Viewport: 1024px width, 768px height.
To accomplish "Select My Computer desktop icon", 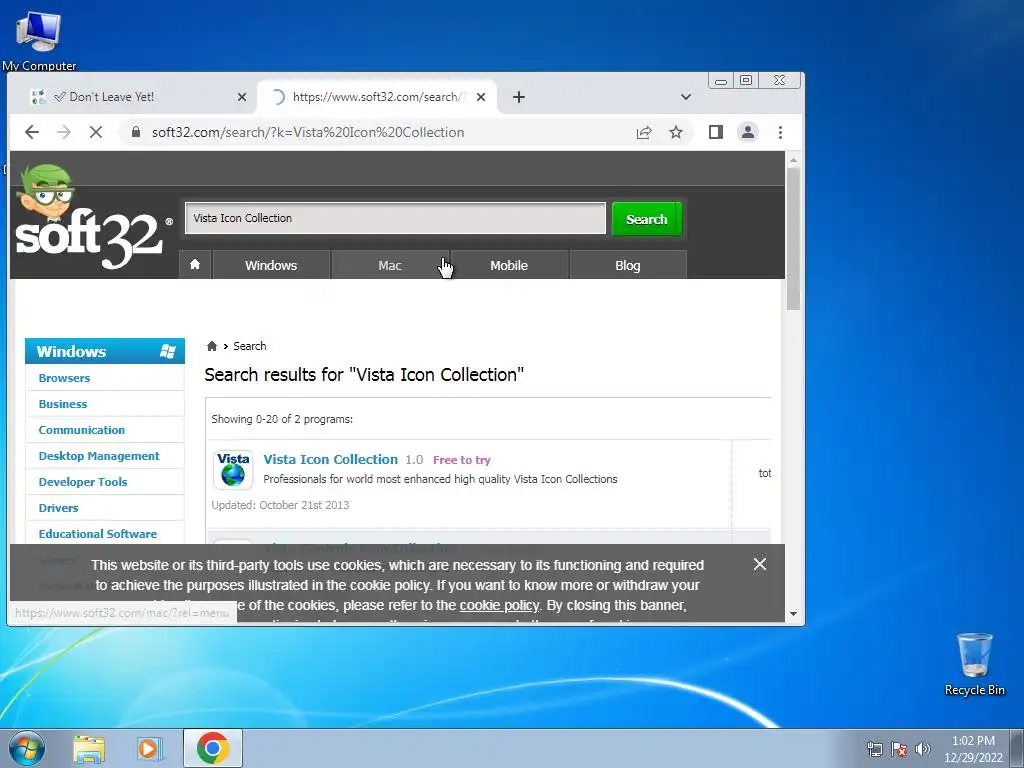I will click(x=39, y=40).
